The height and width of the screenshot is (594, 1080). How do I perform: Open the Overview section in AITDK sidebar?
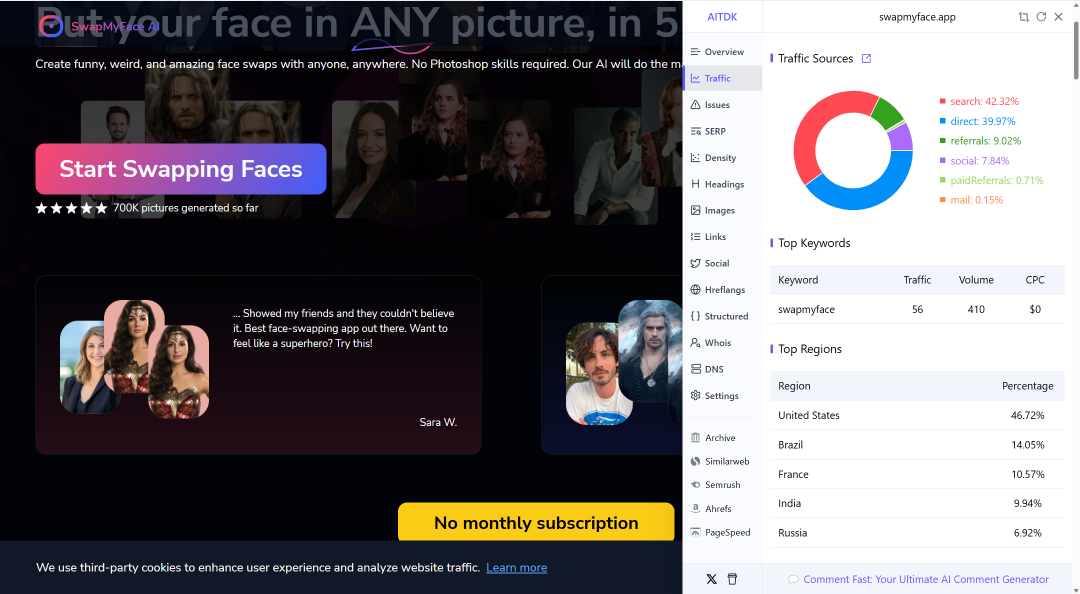pyautogui.click(x=723, y=52)
